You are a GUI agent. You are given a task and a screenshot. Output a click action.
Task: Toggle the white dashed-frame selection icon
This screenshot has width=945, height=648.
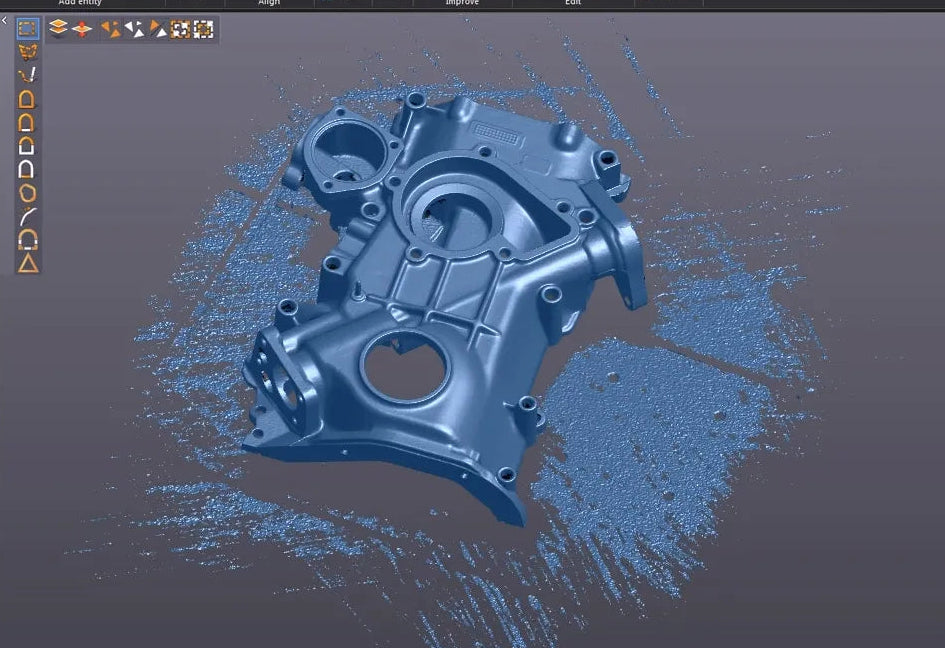tap(203, 29)
